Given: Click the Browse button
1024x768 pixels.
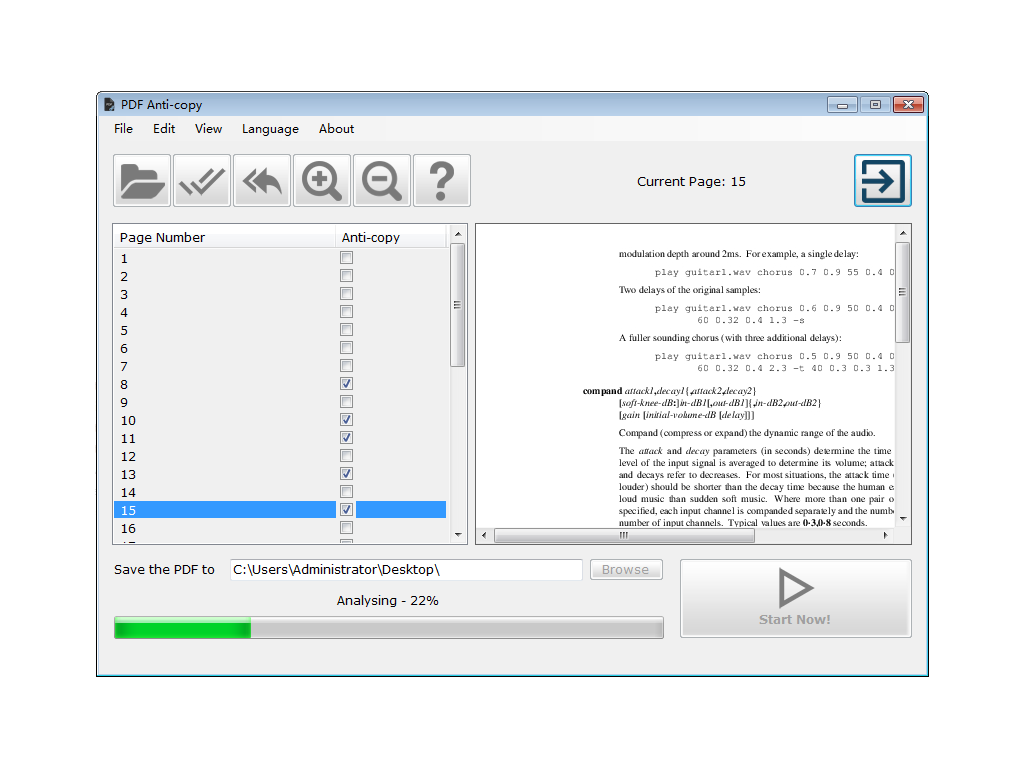Looking at the screenshot, I should [x=626, y=569].
